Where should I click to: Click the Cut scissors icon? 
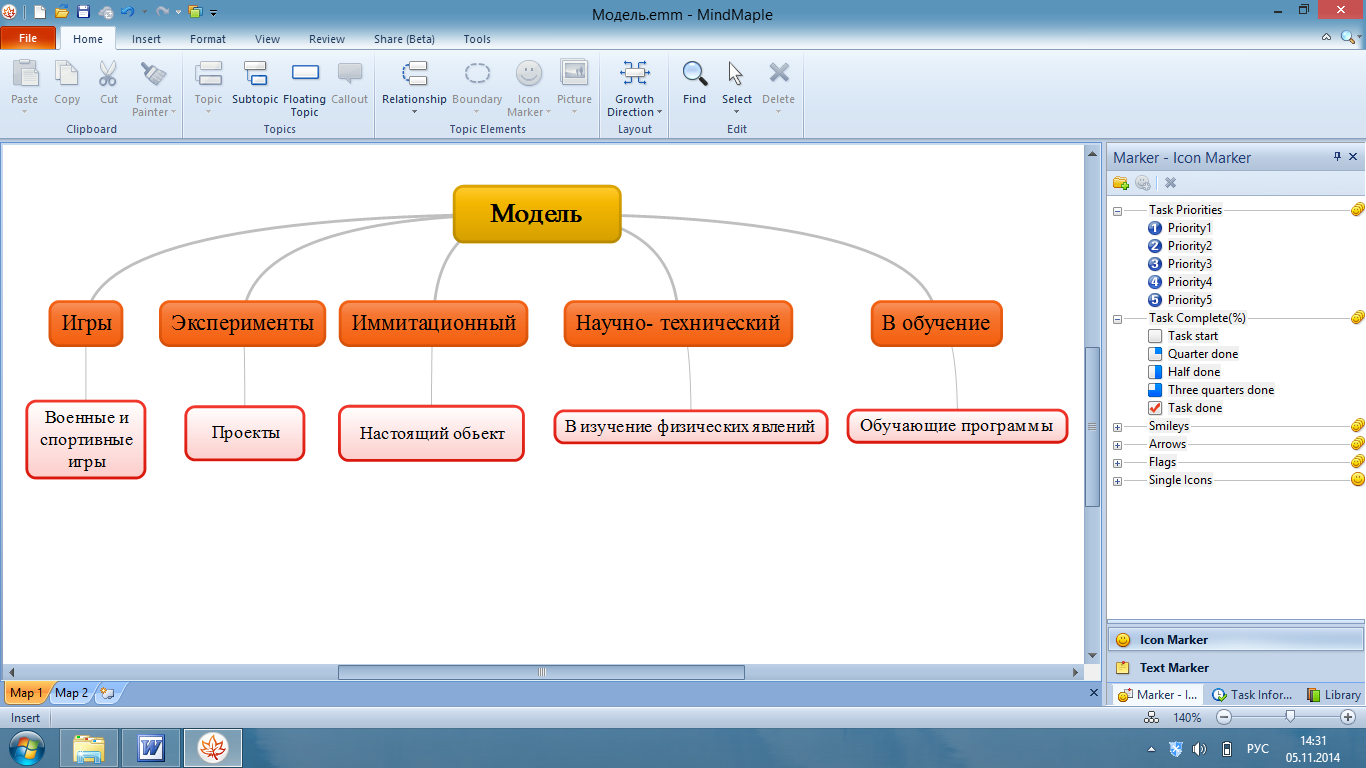click(109, 74)
